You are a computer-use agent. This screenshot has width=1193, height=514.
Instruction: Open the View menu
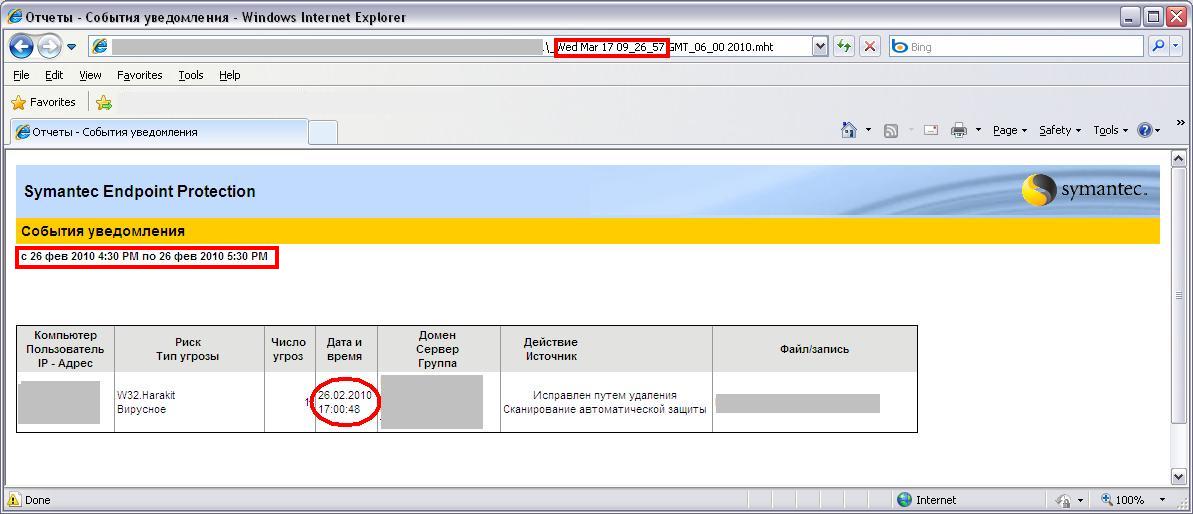(91, 75)
